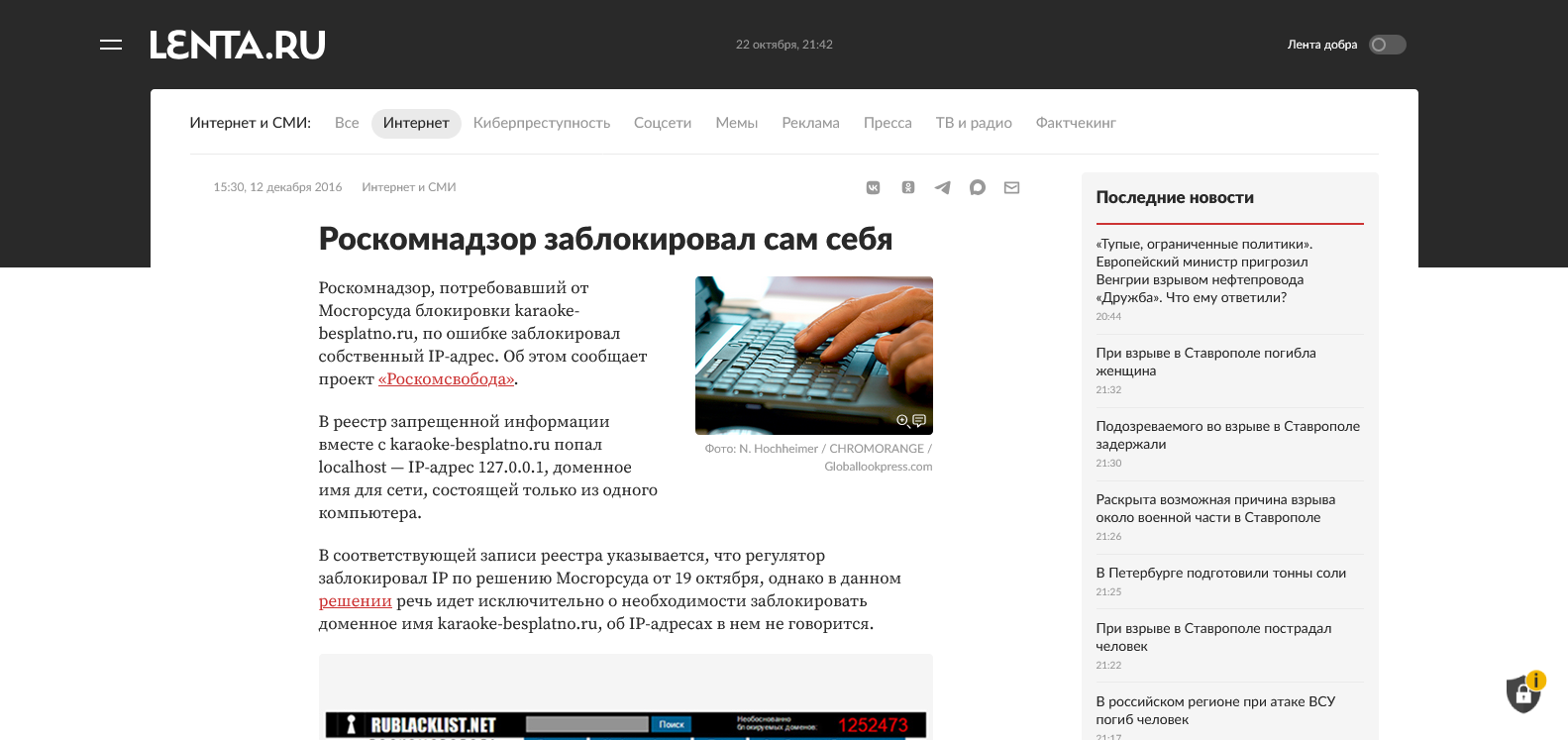The width and height of the screenshot is (1568, 740).
Task: Select the Мемы category tab
Action: (x=736, y=123)
